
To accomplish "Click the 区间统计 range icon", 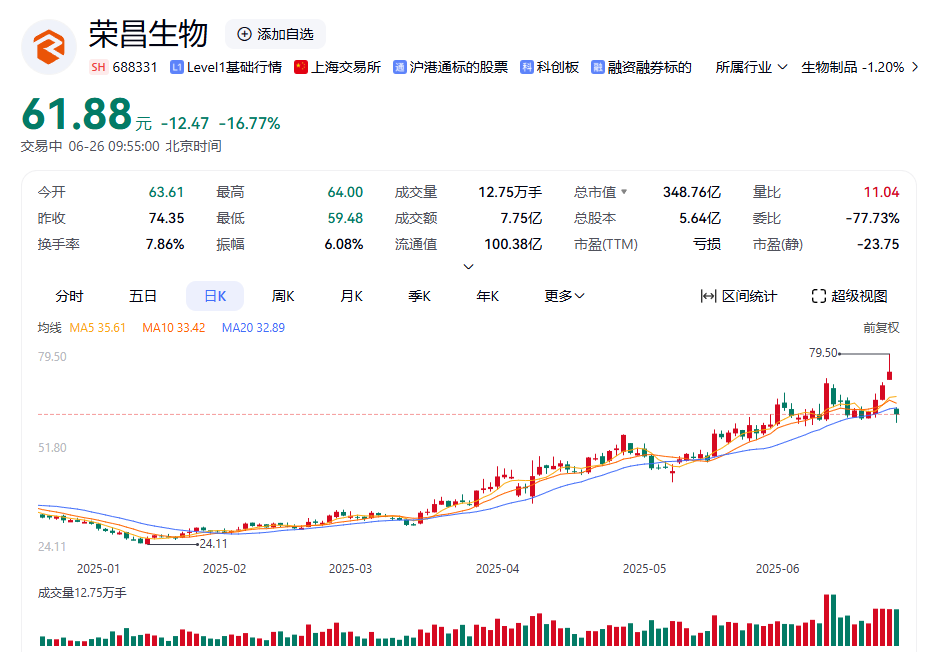I will (708, 296).
